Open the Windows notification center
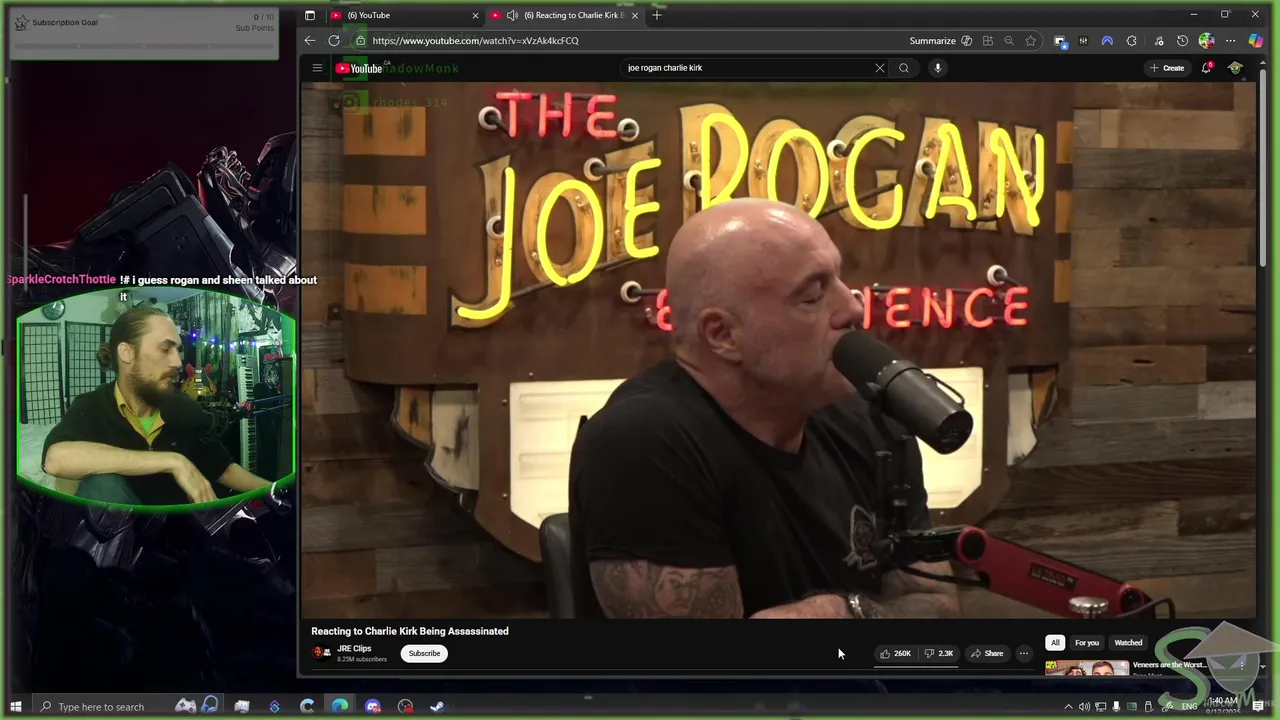 (1258, 707)
